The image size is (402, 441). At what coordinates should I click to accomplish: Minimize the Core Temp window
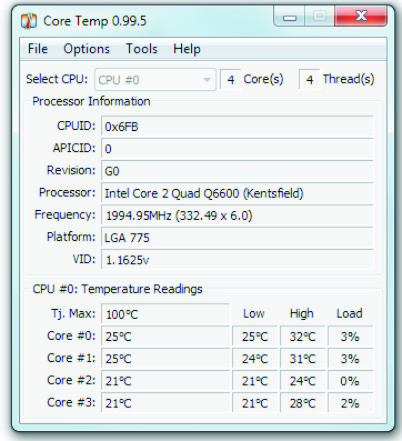pyautogui.click(x=289, y=17)
